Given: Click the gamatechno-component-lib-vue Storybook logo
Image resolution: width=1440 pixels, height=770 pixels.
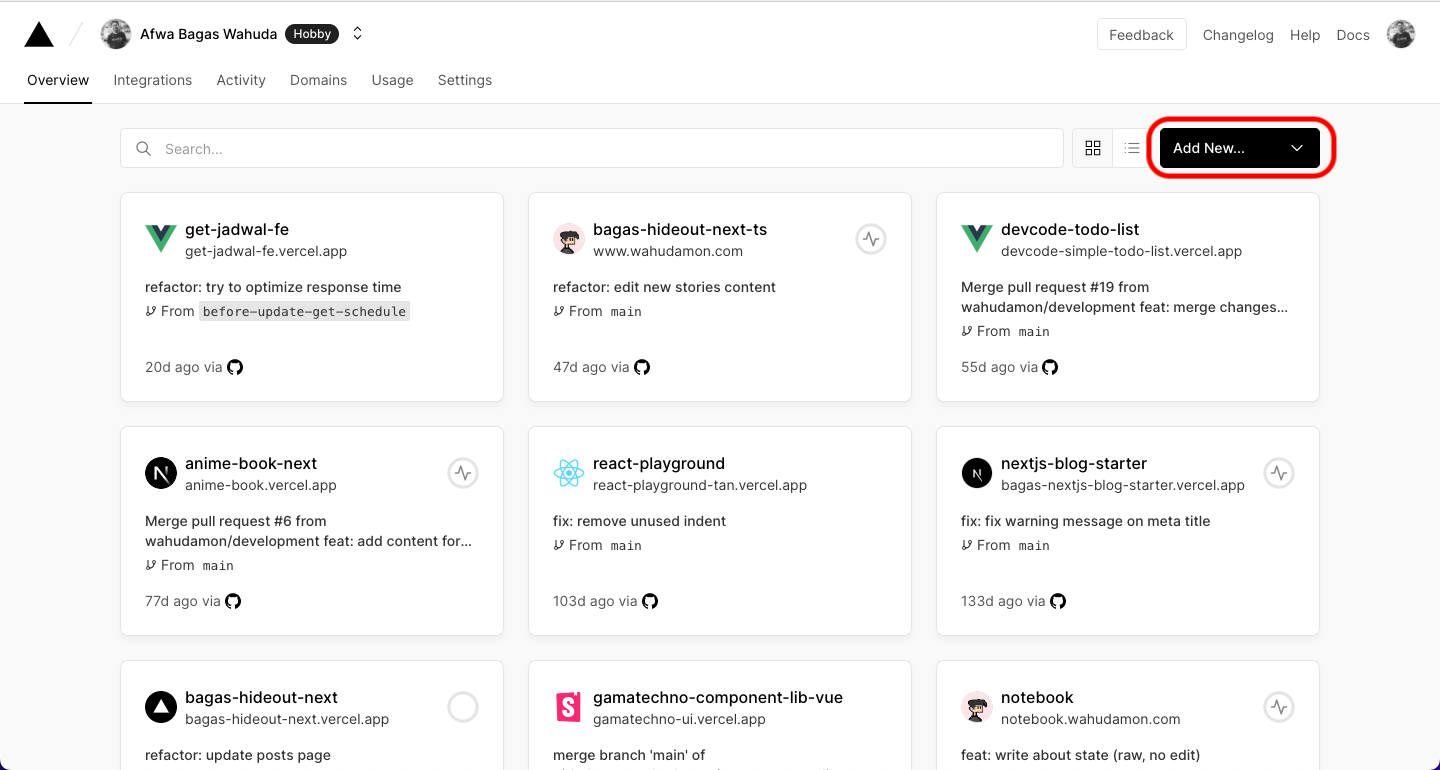Looking at the screenshot, I should (569, 707).
